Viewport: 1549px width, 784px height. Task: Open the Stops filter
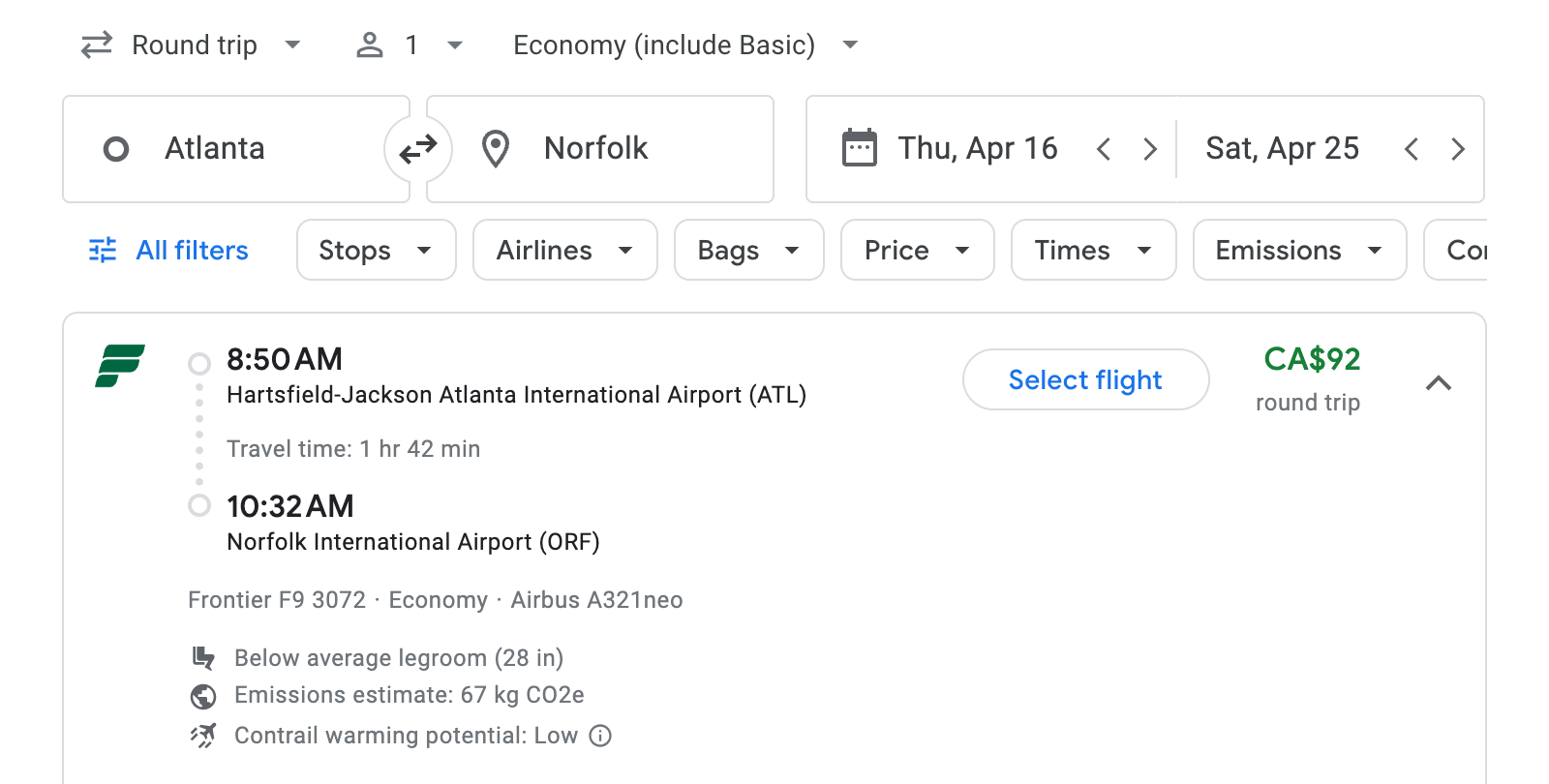(376, 250)
